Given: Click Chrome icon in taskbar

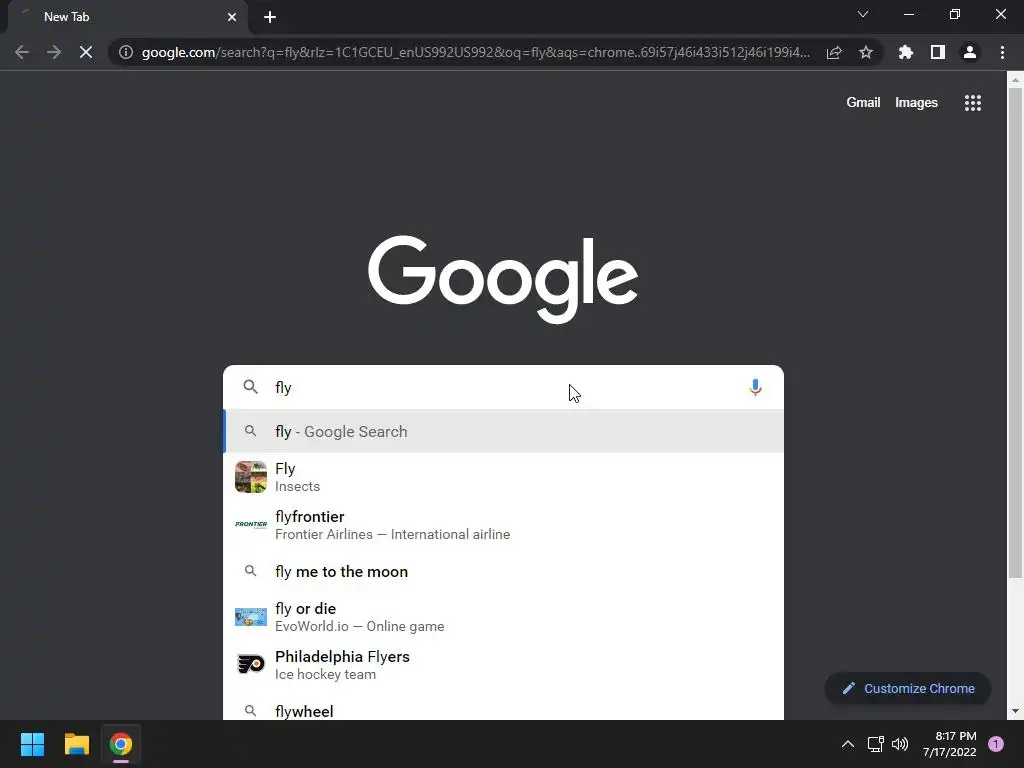Looking at the screenshot, I should click(121, 744).
